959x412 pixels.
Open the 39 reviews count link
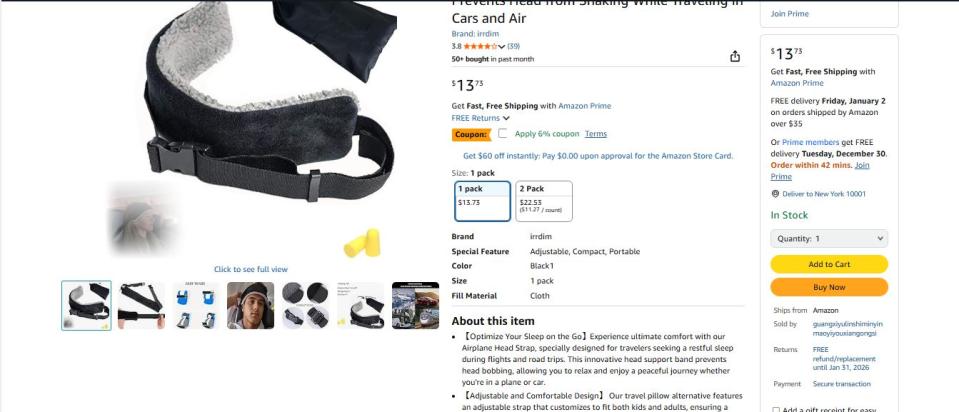click(514, 46)
